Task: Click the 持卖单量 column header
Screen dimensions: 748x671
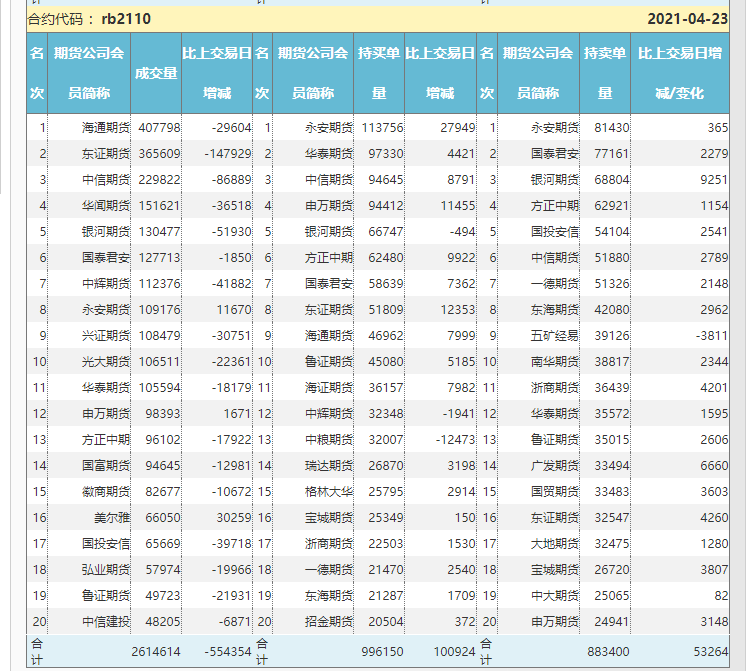Action: pyautogui.click(x=605, y=73)
